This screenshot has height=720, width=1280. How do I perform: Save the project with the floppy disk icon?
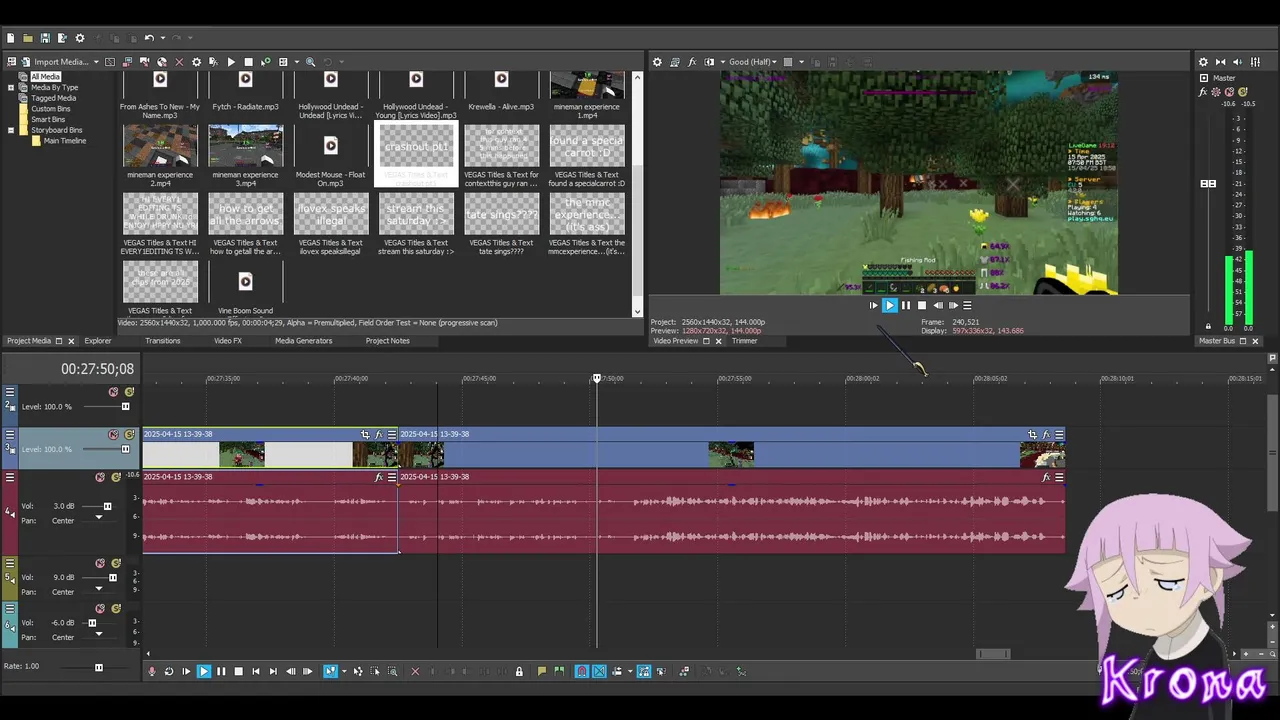pyautogui.click(x=45, y=38)
